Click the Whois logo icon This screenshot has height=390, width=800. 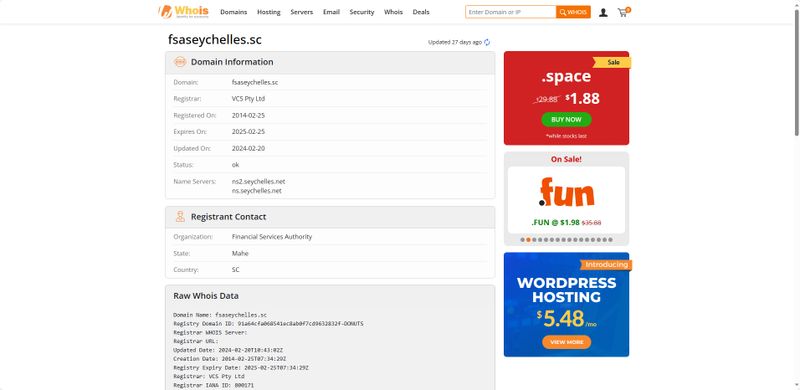tap(165, 12)
